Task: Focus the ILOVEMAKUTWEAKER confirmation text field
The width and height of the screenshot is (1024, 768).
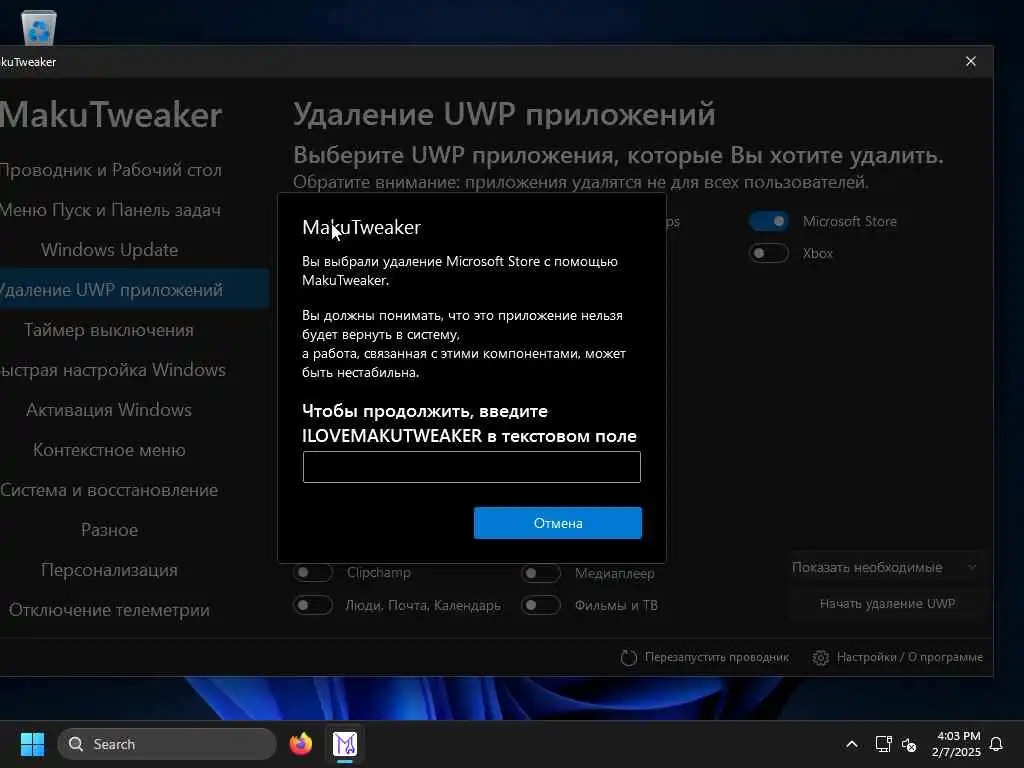Action: point(472,467)
